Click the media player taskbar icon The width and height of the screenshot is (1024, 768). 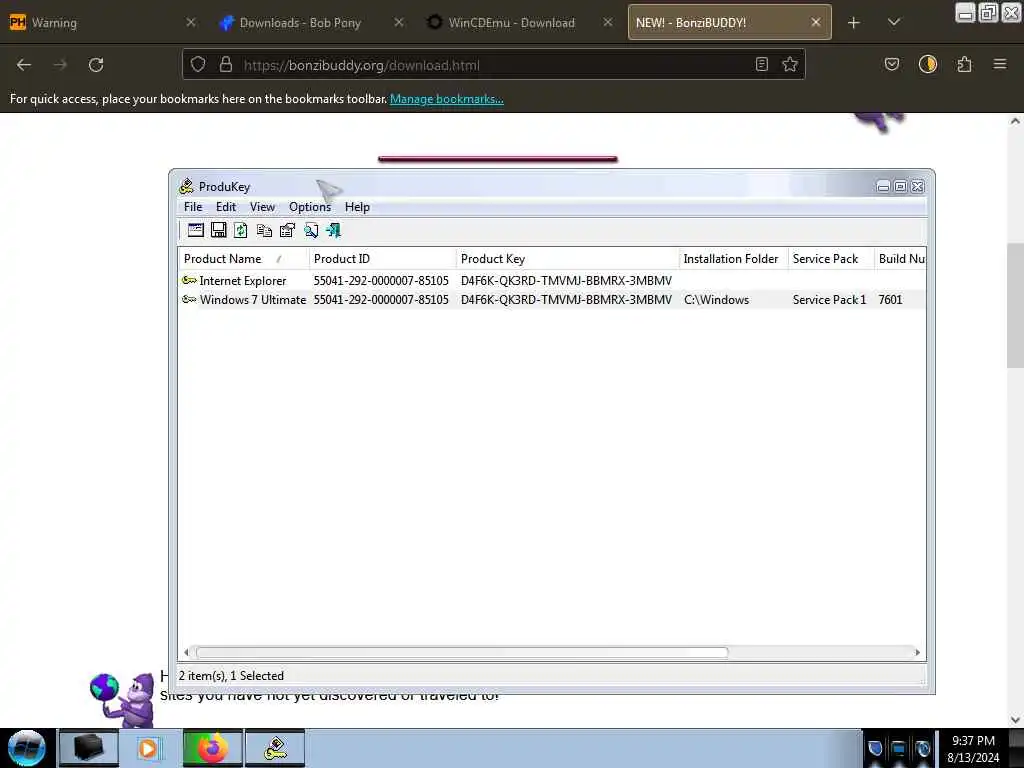(x=150, y=748)
